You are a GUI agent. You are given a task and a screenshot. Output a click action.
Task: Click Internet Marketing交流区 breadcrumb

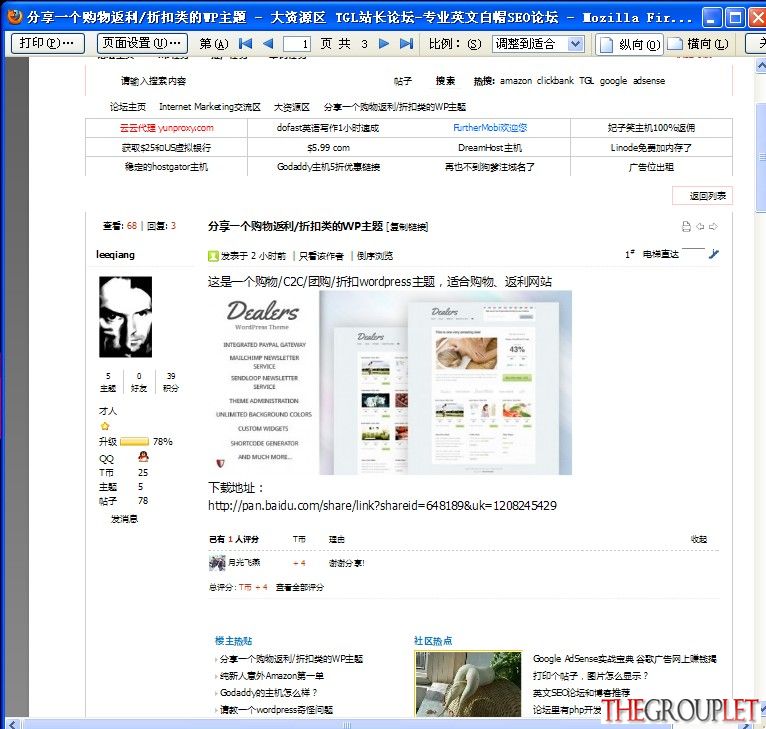[210, 107]
